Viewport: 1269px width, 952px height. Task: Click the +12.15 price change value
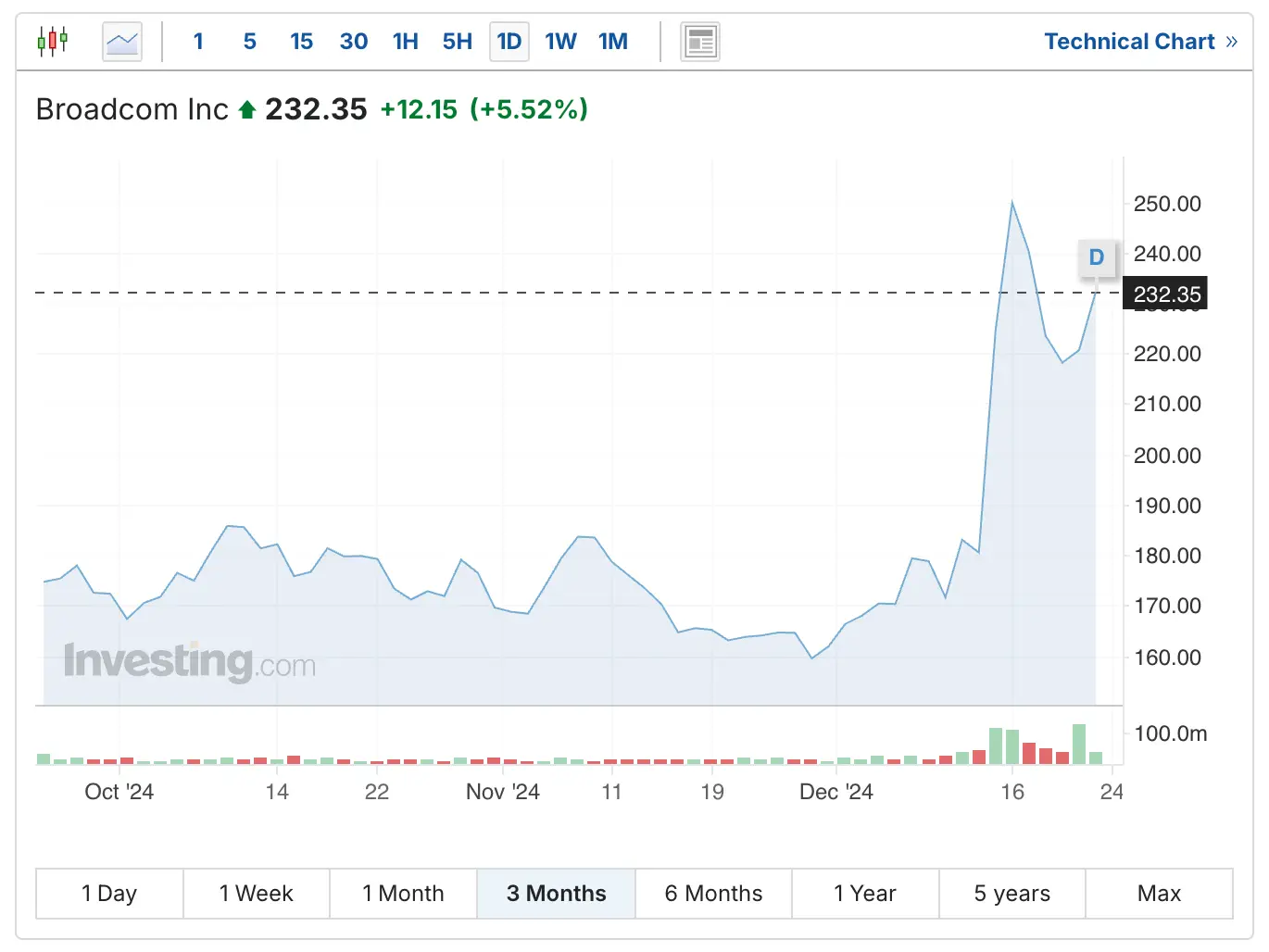tap(419, 109)
